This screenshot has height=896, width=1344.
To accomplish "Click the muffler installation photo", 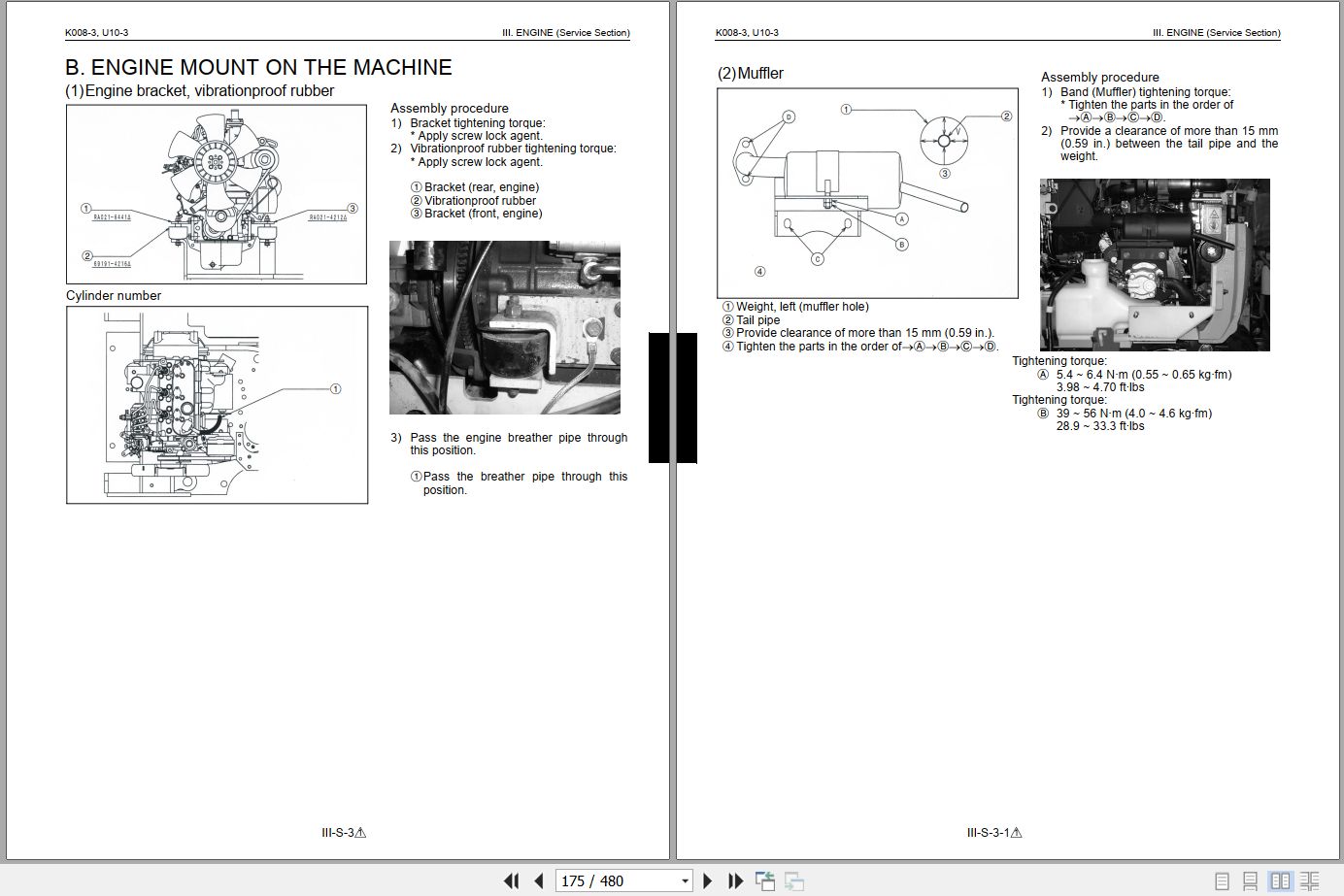I will pyautogui.click(x=1155, y=265).
